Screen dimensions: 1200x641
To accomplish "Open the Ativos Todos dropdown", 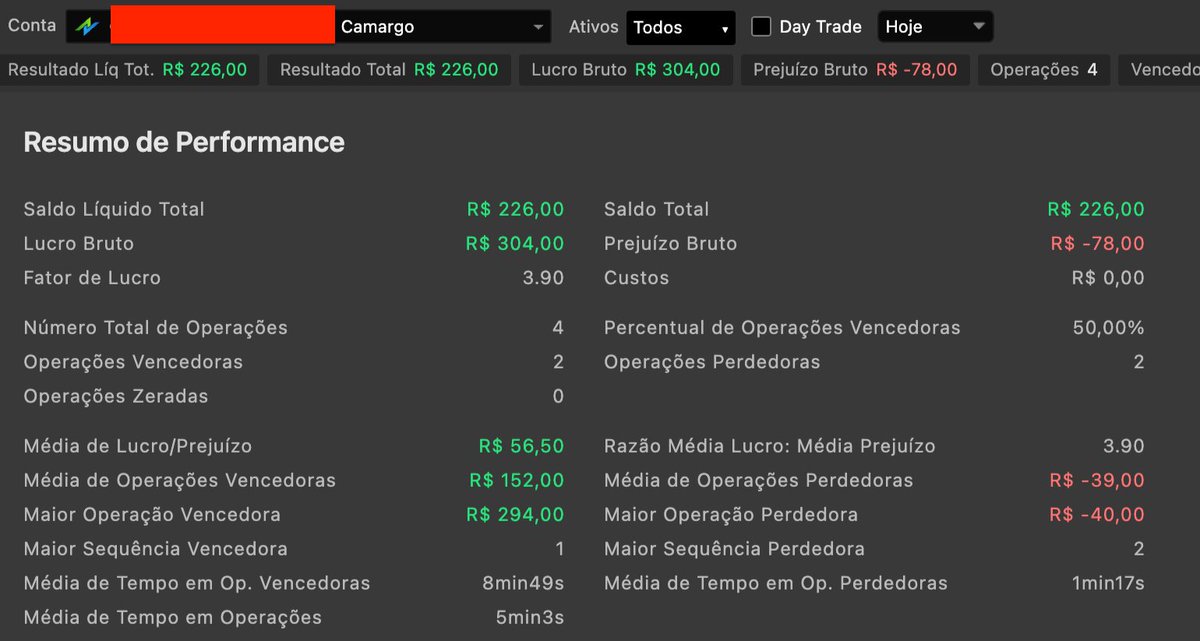I will tap(681, 27).
